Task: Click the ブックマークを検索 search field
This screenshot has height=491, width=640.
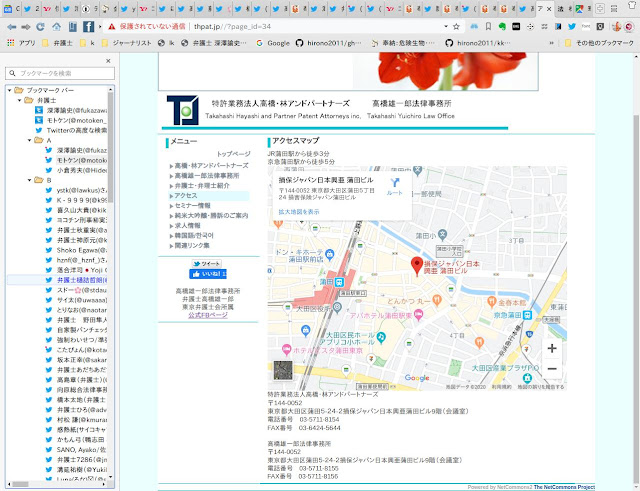Action: (60, 73)
